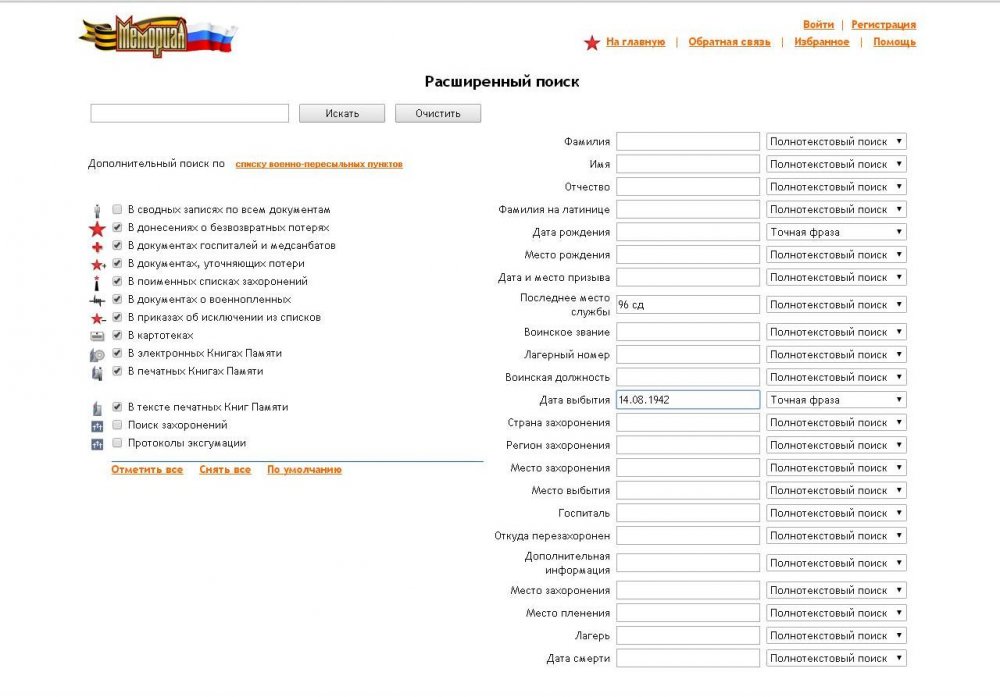This screenshot has width=1000, height=697.
Task: Click the red star icon beside На главную
Action: (592, 43)
